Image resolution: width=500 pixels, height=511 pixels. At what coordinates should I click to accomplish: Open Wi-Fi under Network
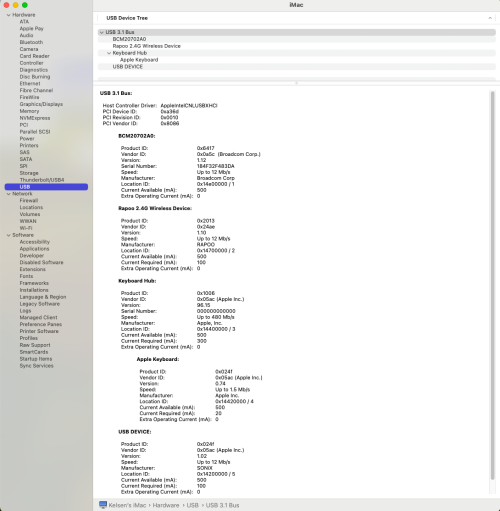pyautogui.click(x=26, y=228)
